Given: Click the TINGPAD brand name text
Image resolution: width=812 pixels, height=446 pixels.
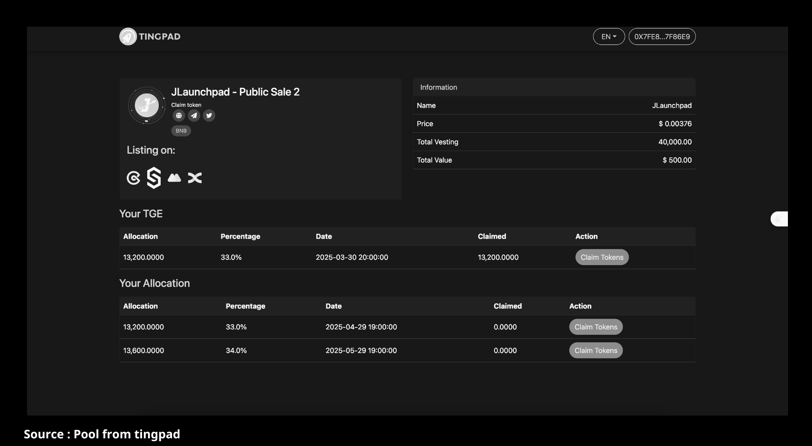Looking at the screenshot, I should [x=160, y=37].
